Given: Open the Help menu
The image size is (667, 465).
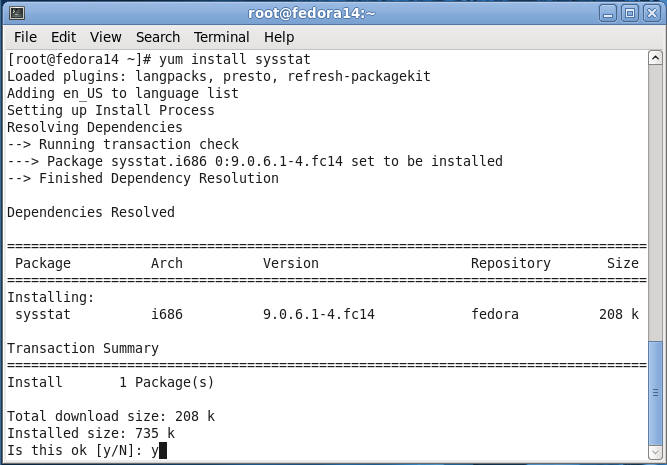Looking at the screenshot, I should click(x=279, y=37).
